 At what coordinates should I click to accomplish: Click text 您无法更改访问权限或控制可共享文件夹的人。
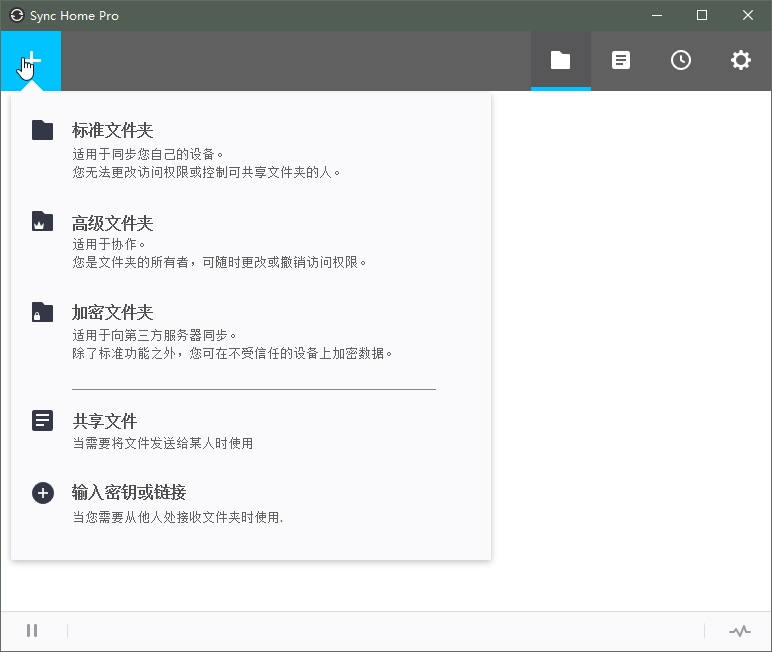(x=206, y=172)
